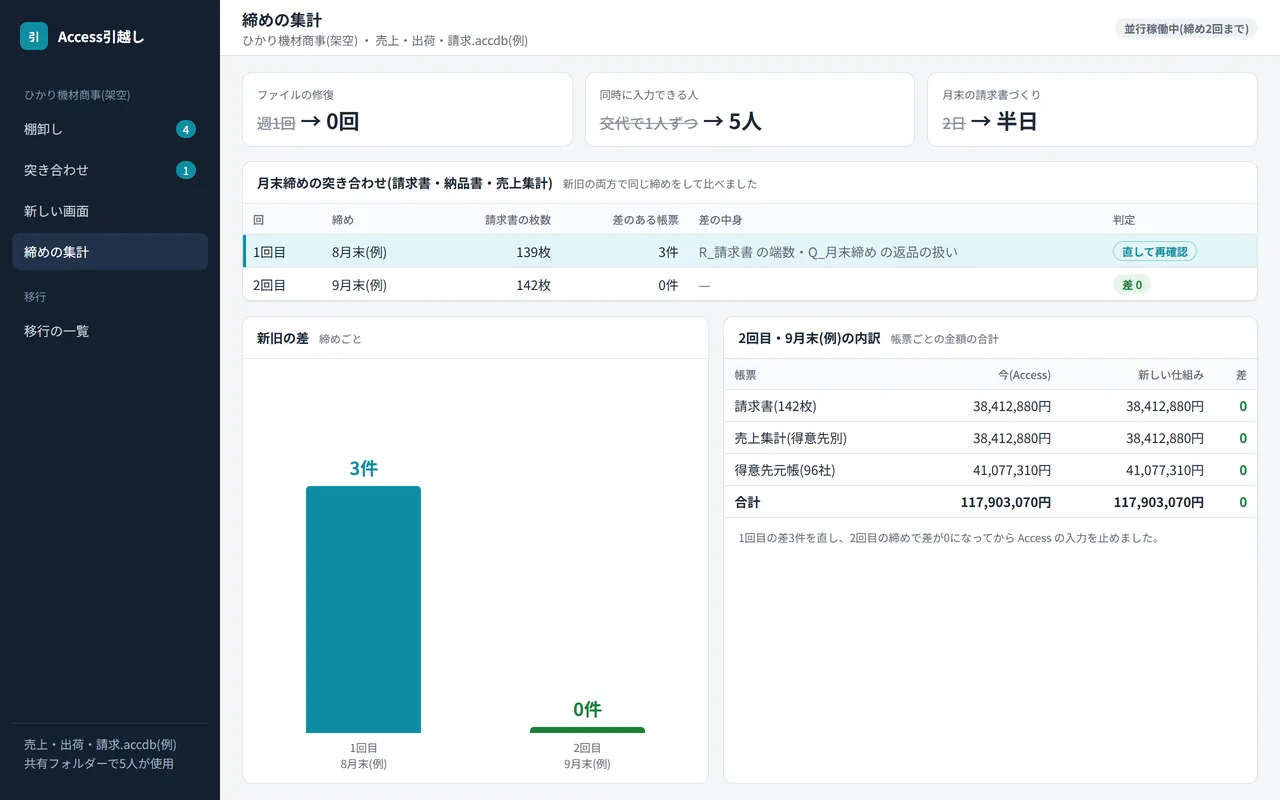Image resolution: width=1280 pixels, height=800 pixels.
Task: Open 突き合わせ in the sidebar
Action: click(x=110, y=170)
